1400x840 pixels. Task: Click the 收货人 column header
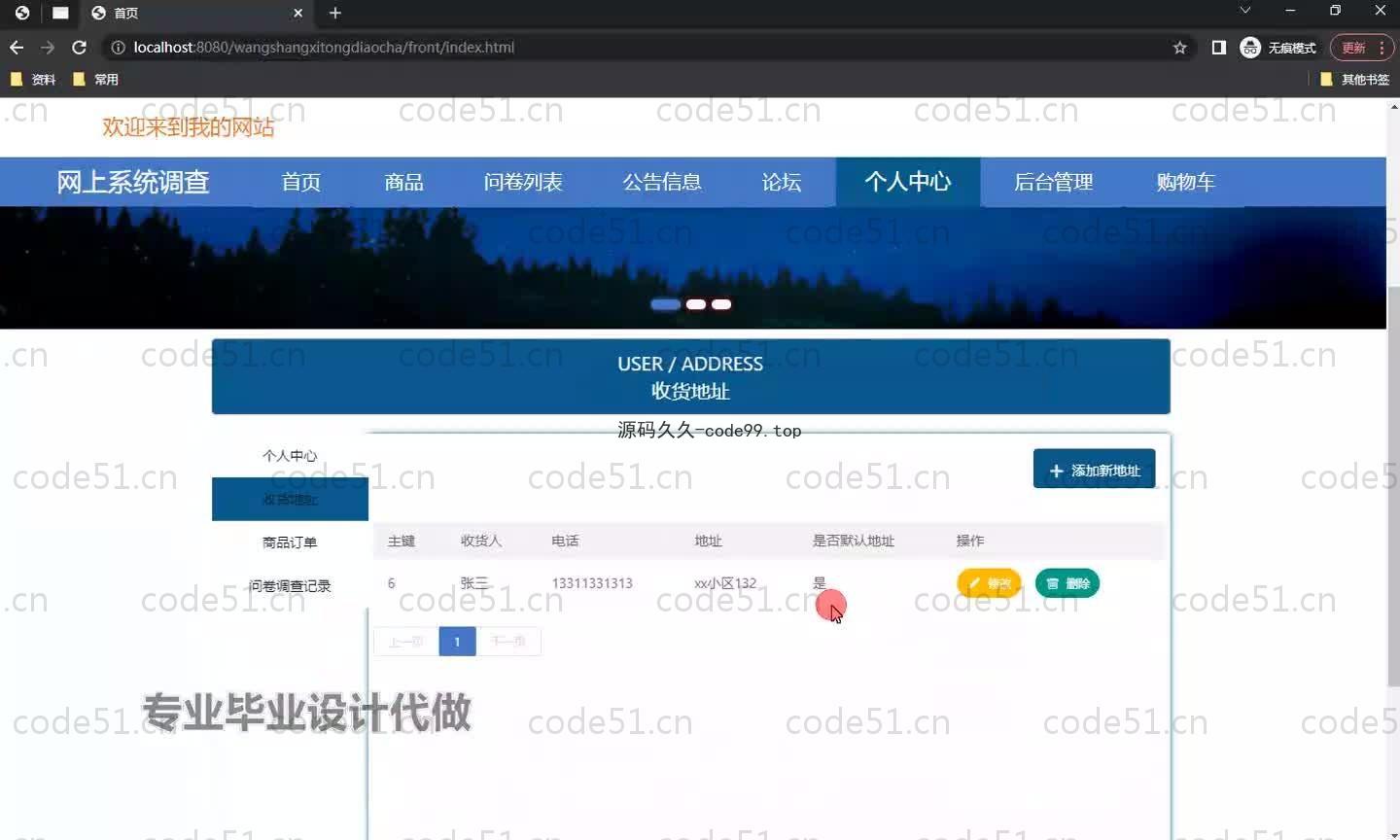point(481,541)
